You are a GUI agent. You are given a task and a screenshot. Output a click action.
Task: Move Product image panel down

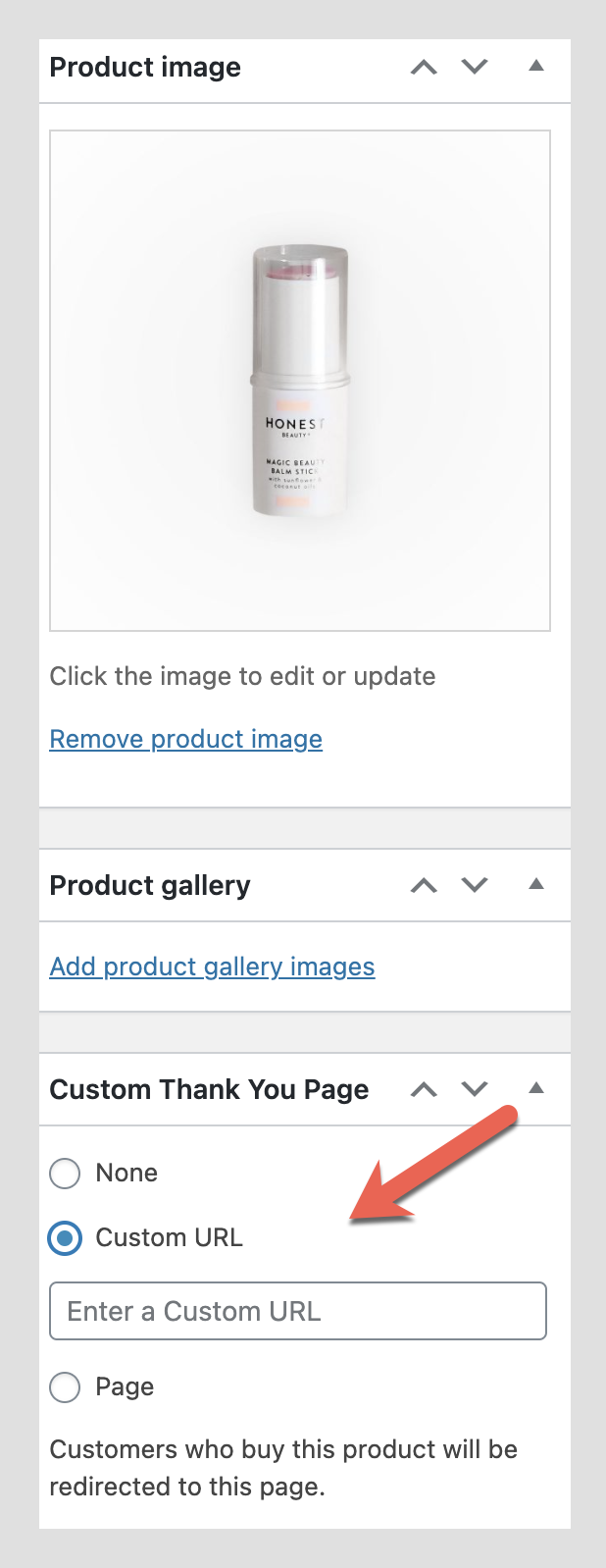click(475, 67)
